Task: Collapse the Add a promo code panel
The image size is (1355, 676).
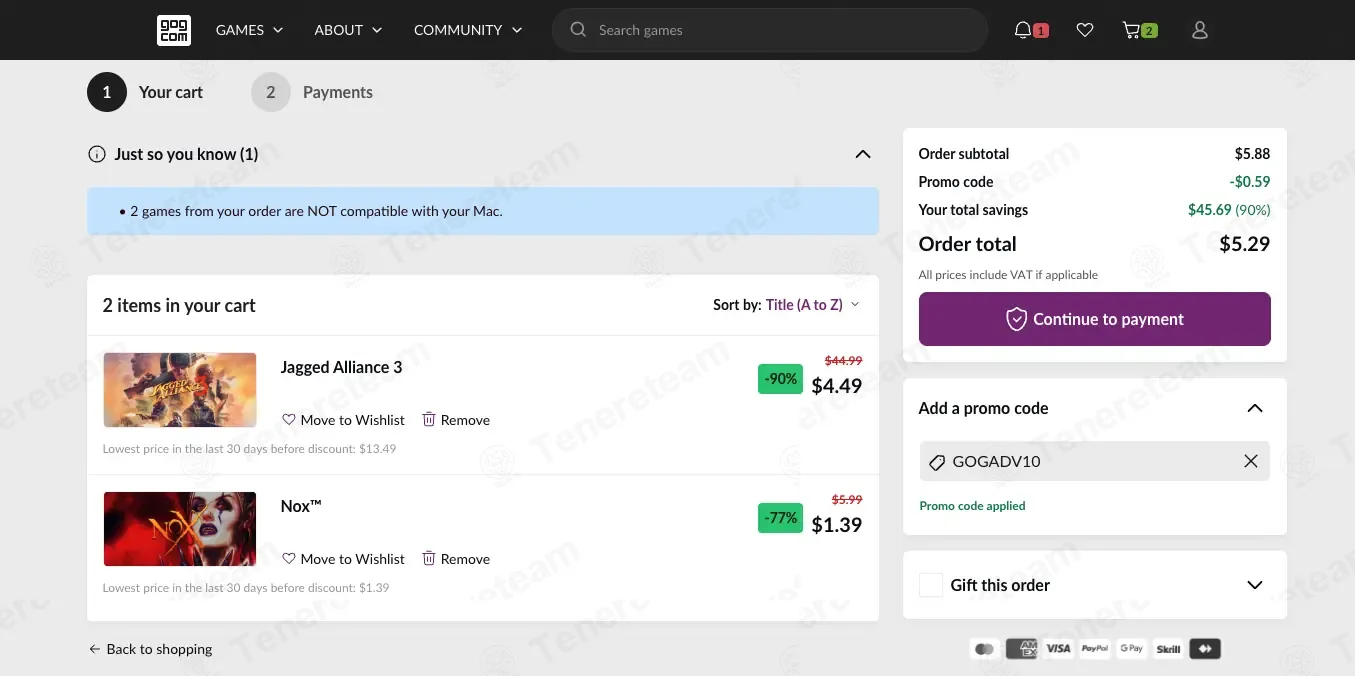Action: 1255,408
